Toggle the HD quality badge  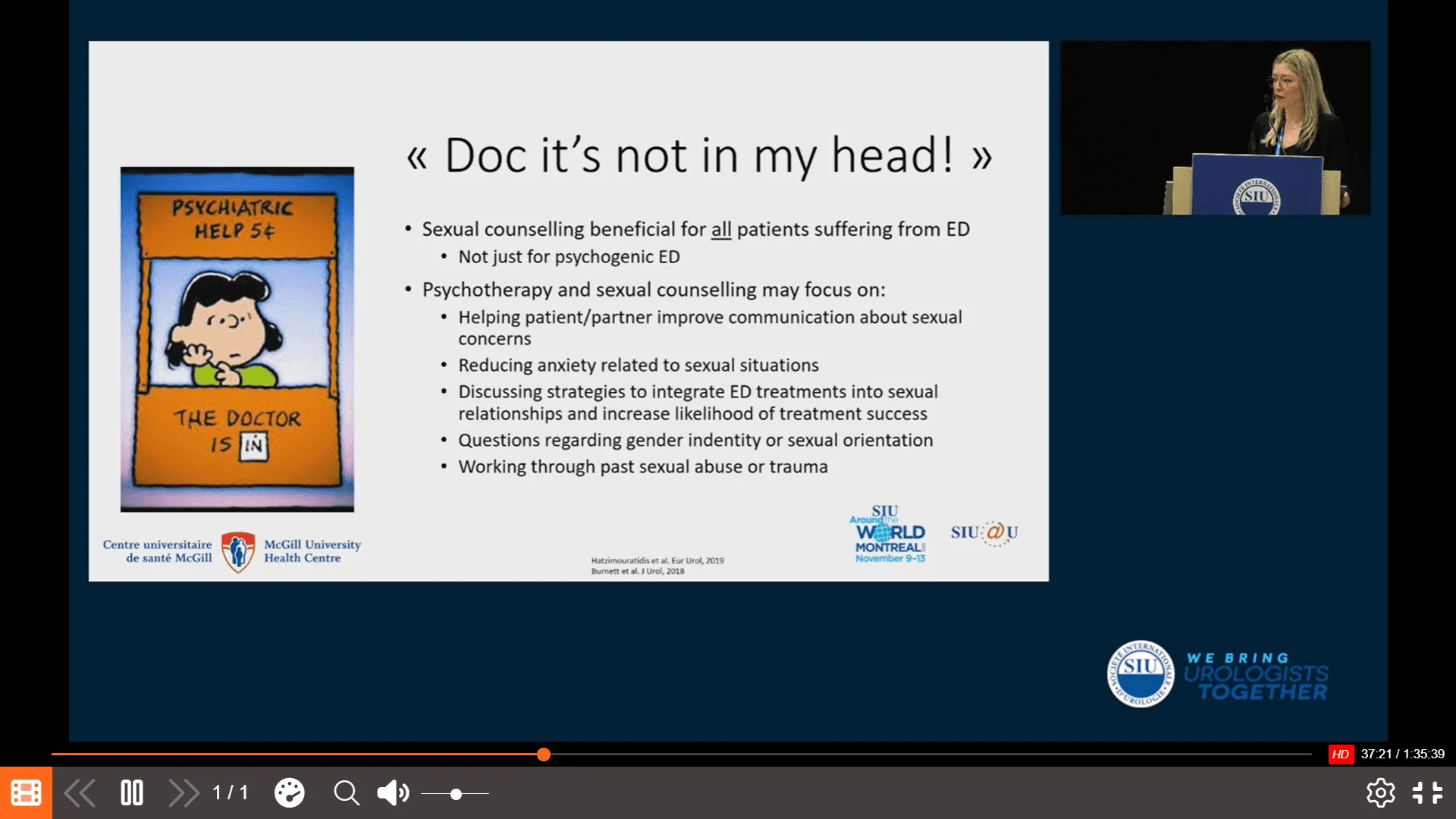[x=1341, y=754]
